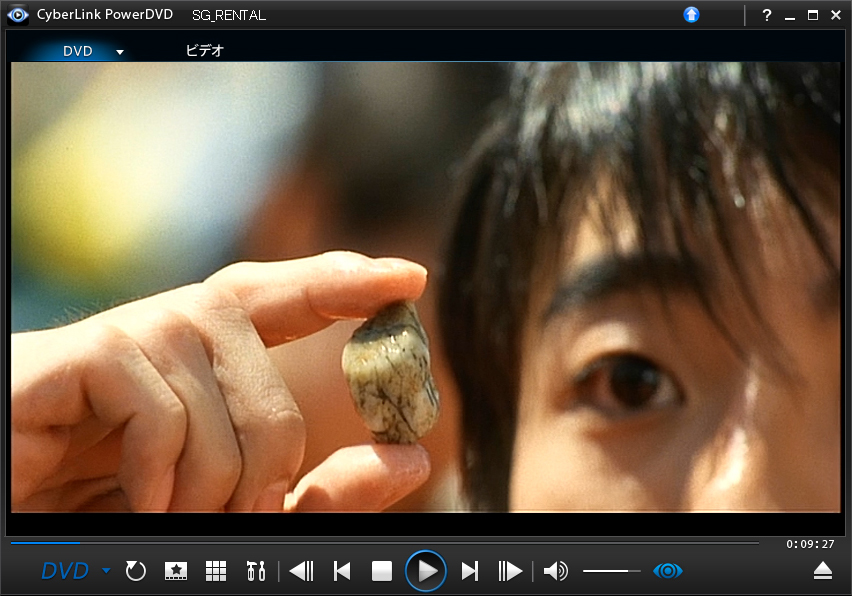Open the settings tools icon

(256, 571)
